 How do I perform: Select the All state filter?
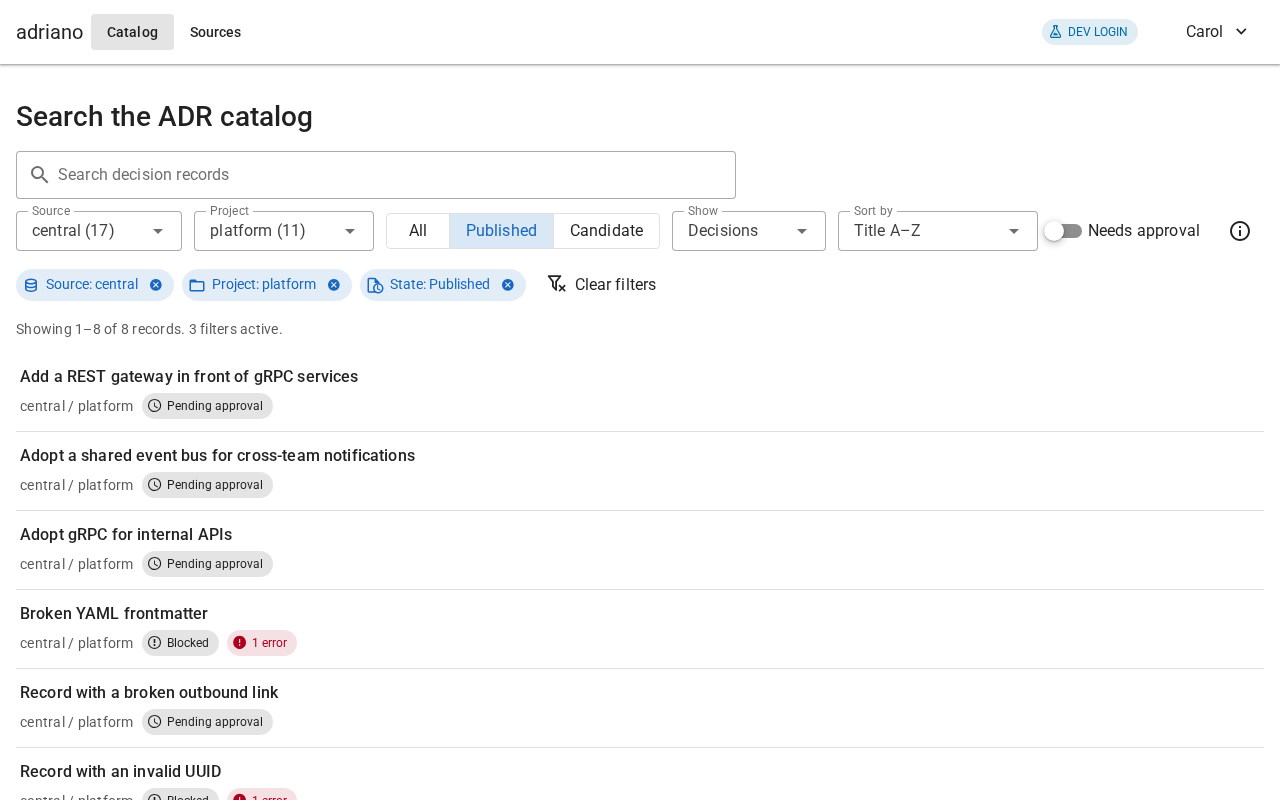click(418, 231)
